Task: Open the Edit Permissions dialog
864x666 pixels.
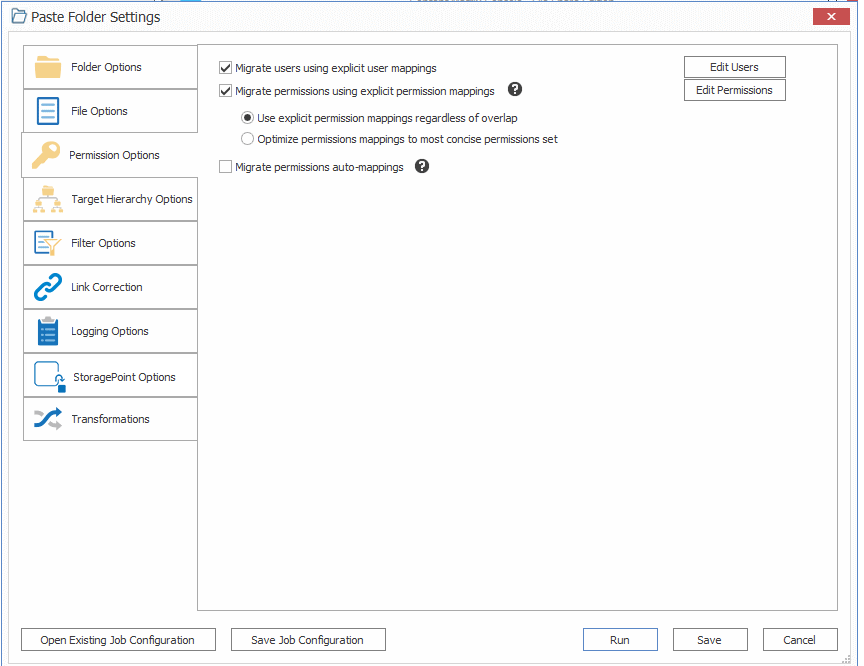Action: [x=734, y=89]
